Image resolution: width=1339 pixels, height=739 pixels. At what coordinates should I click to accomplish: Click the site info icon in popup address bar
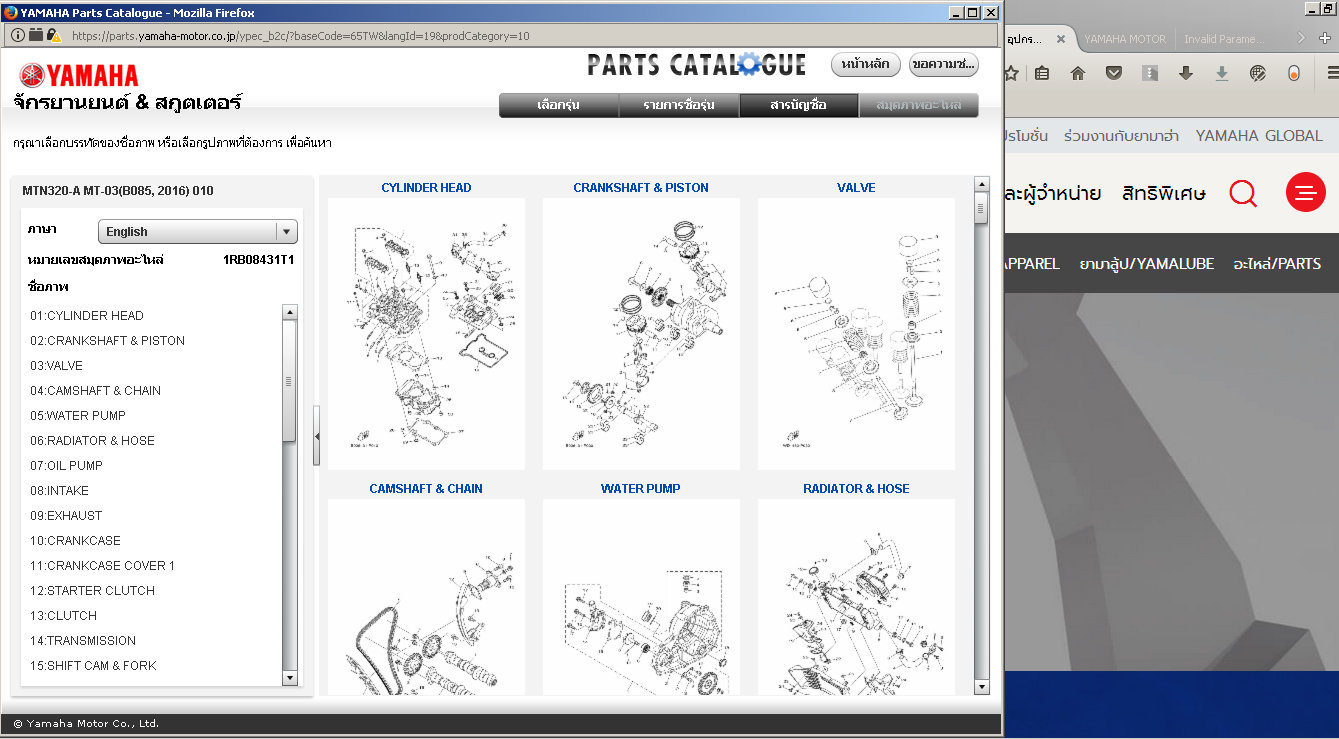[x=18, y=35]
